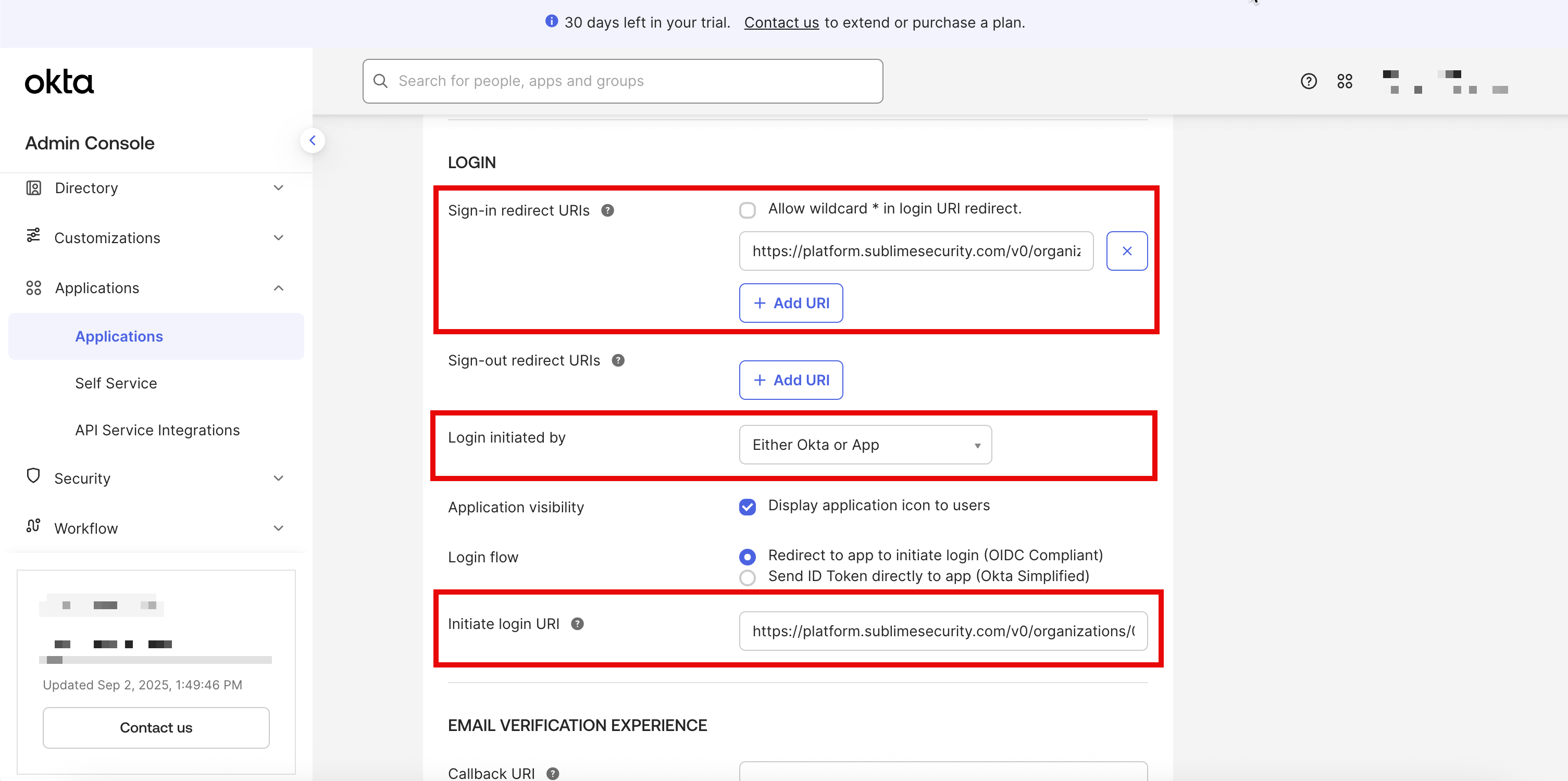Click the Contact us button in sidebar
Screen dimensions: 1568x781
click(x=156, y=727)
